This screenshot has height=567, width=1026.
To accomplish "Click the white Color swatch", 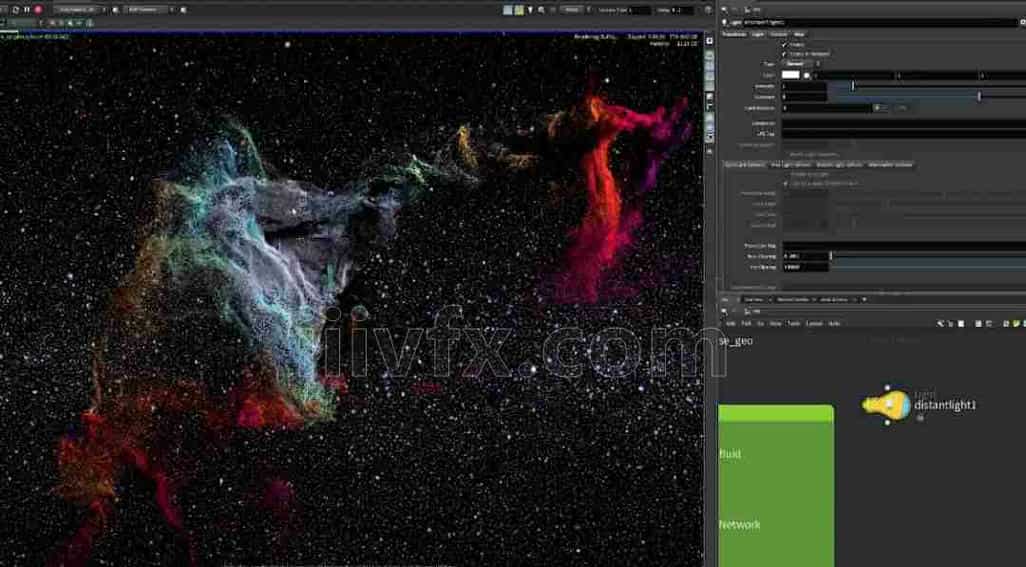I will tap(791, 75).
